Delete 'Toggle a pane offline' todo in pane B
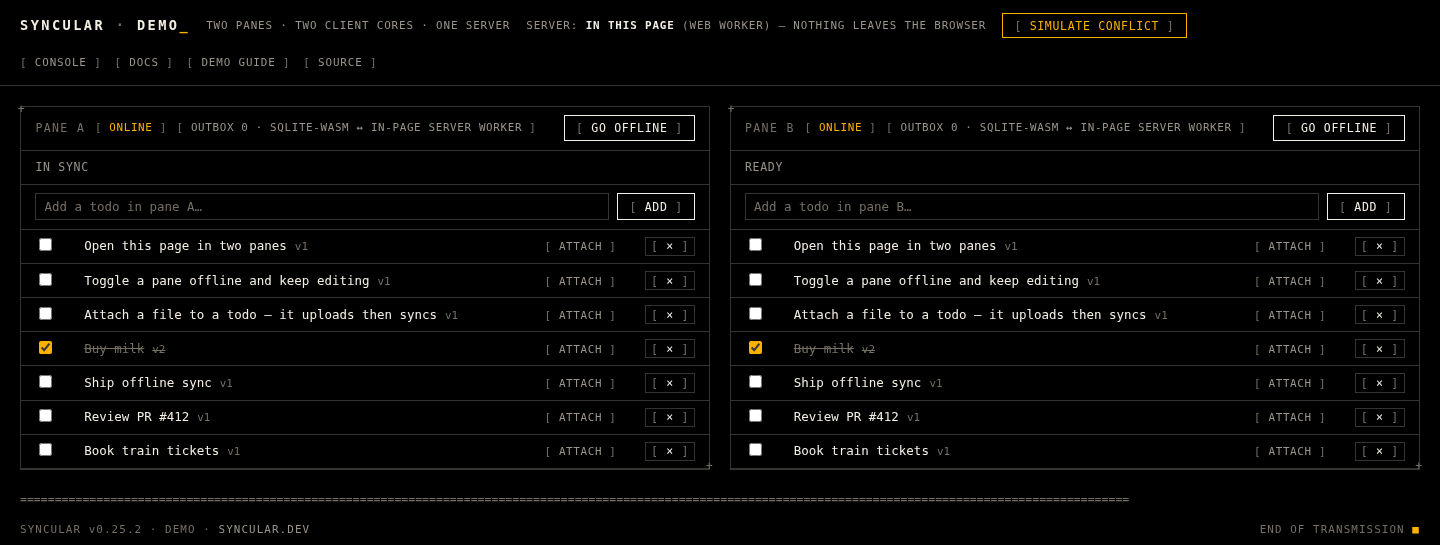This screenshot has height=545, width=1440. [x=1380, y=280]
